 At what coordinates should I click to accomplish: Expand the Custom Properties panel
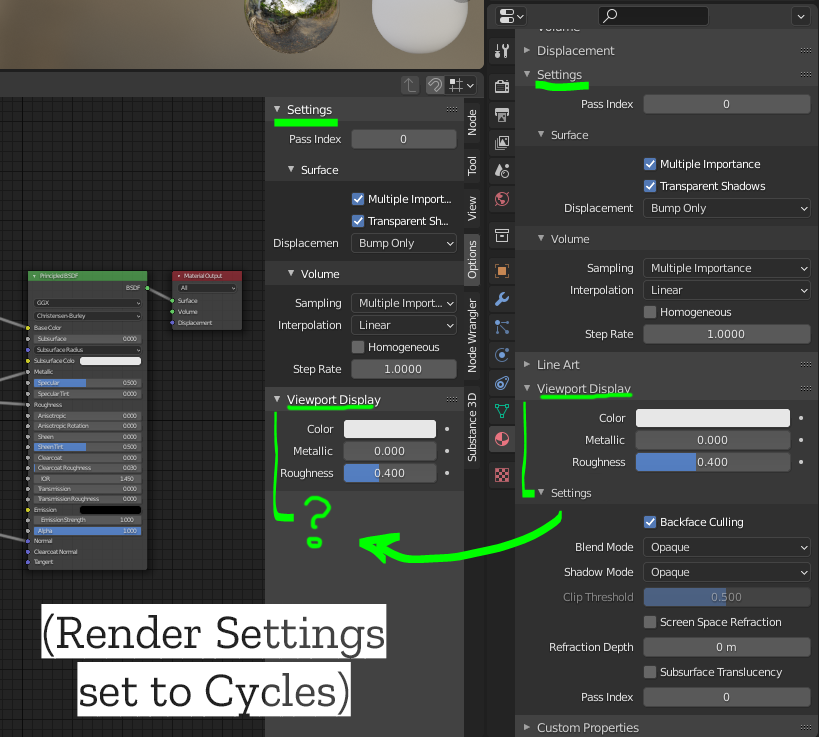click(527, 727)
